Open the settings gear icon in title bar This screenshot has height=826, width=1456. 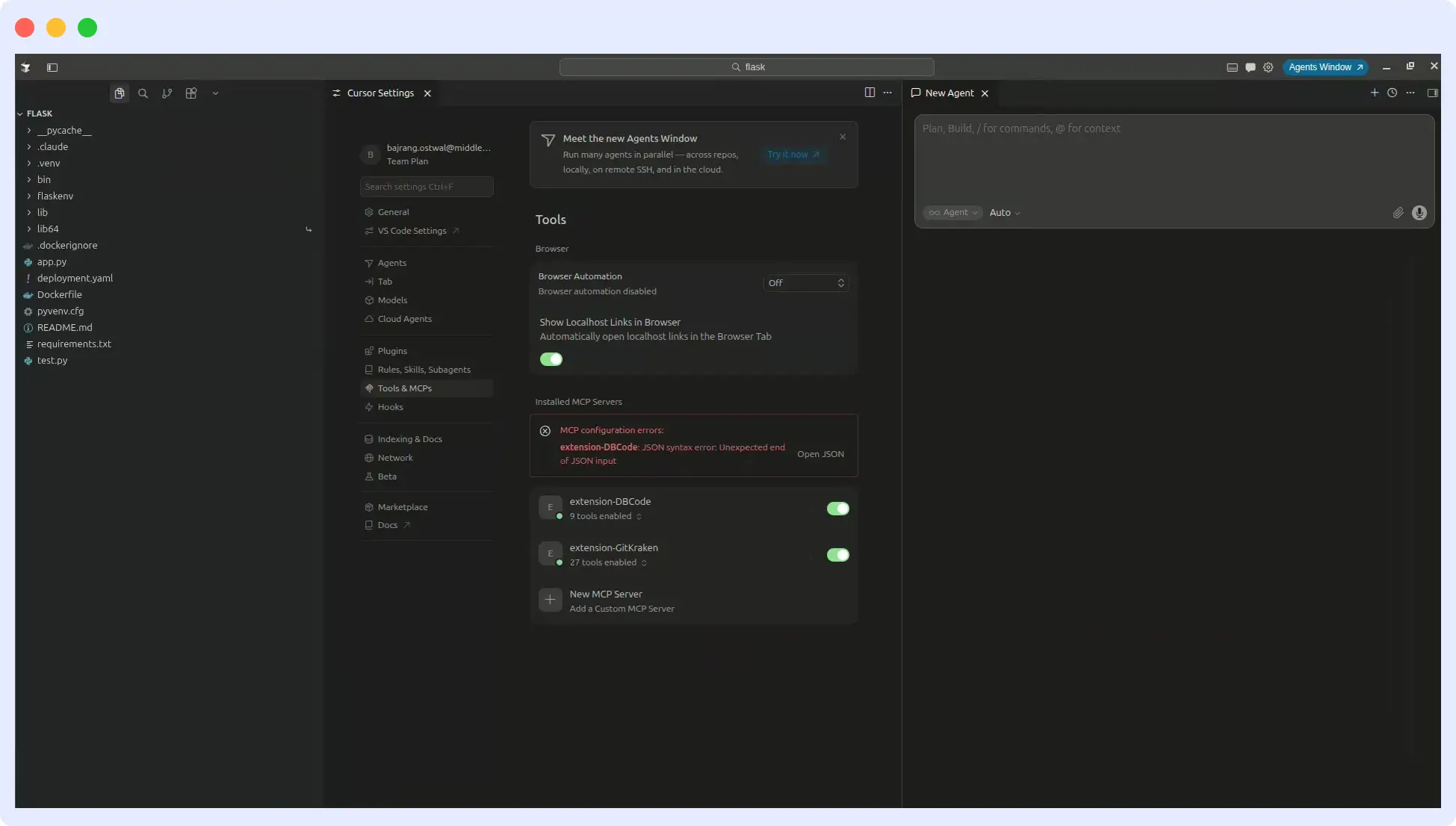point(1268,67)
